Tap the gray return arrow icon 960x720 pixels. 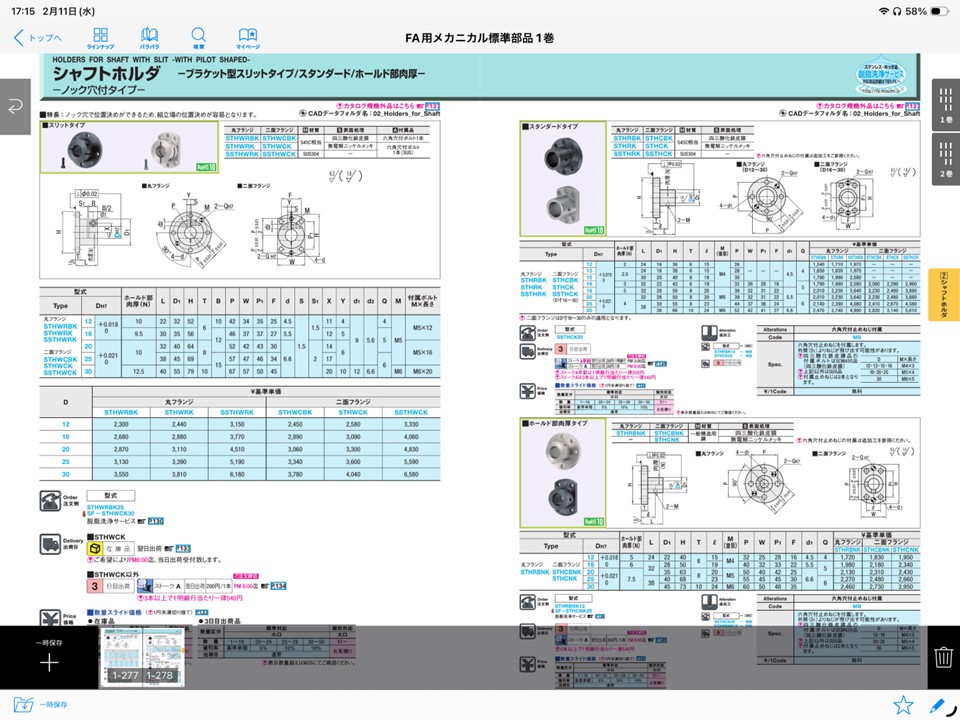tap(17, 107)
